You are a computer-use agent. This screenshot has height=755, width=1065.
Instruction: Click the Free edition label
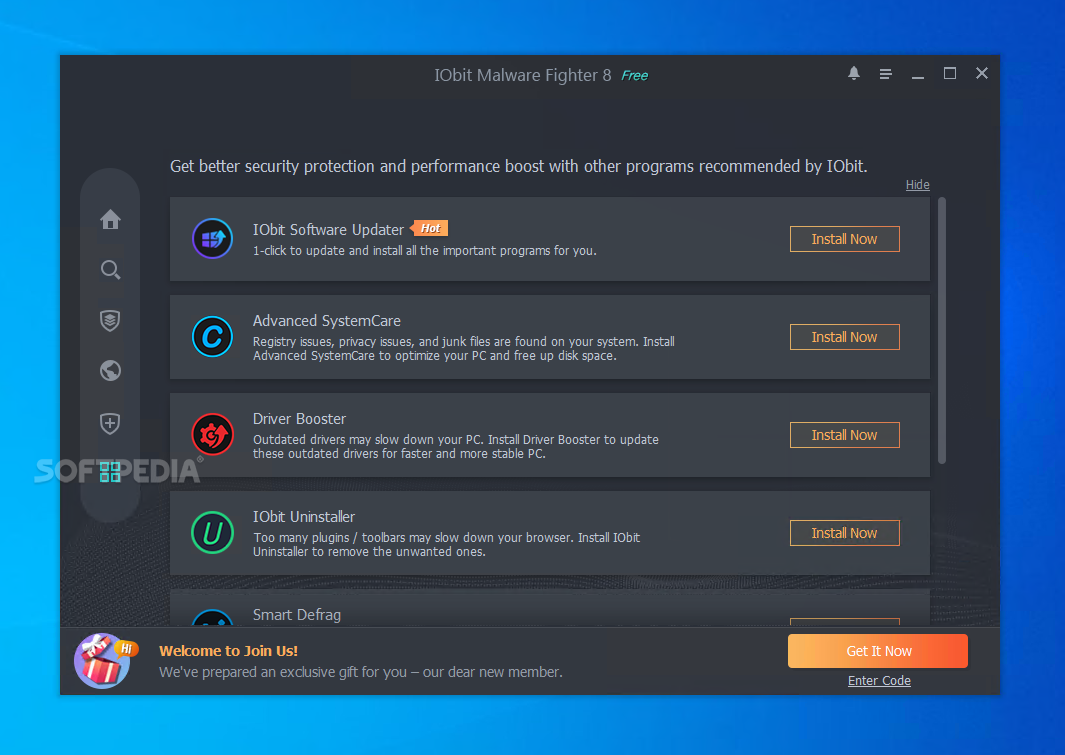tap(634, 76)
